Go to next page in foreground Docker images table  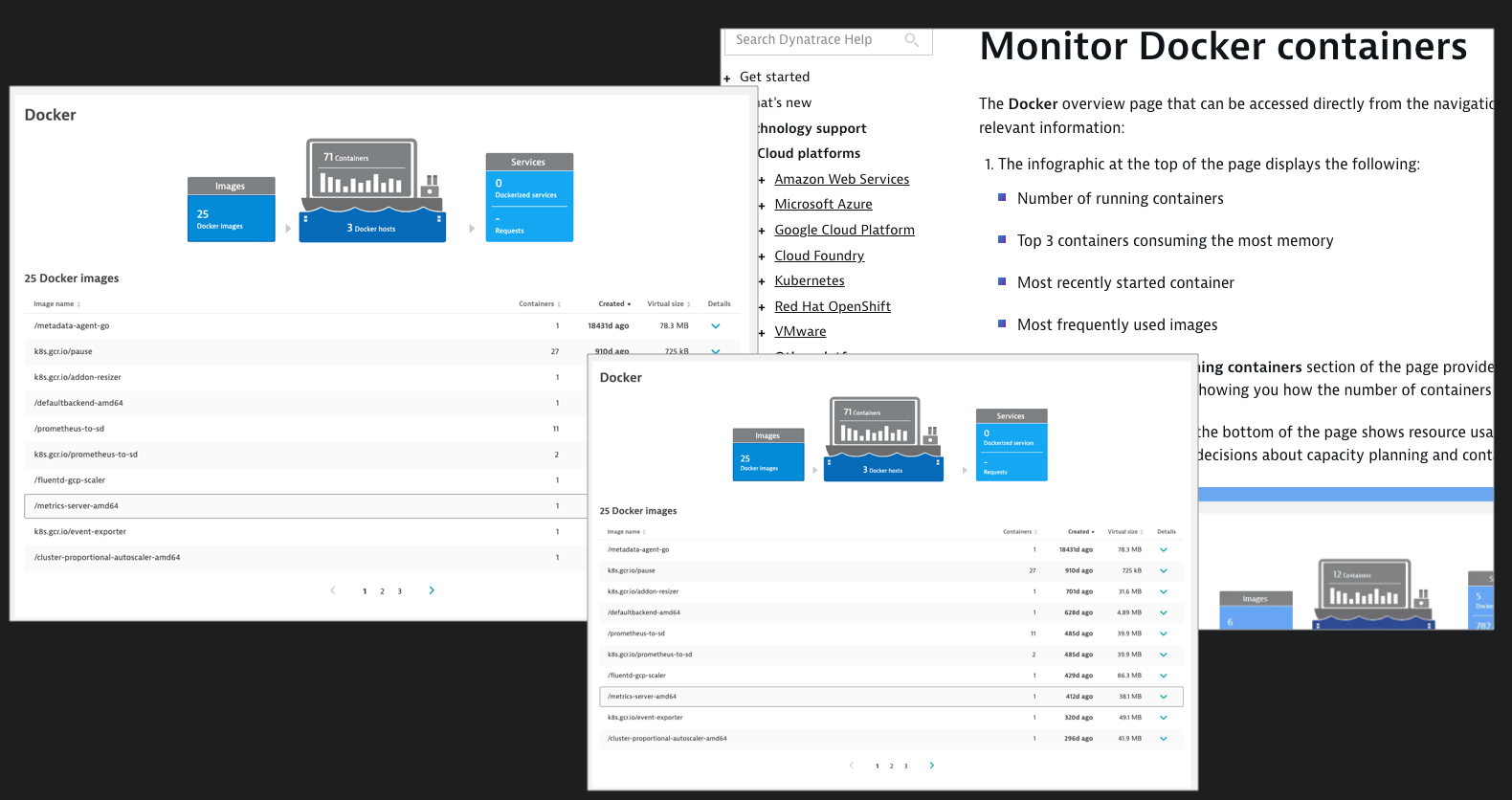coord(931,766)
